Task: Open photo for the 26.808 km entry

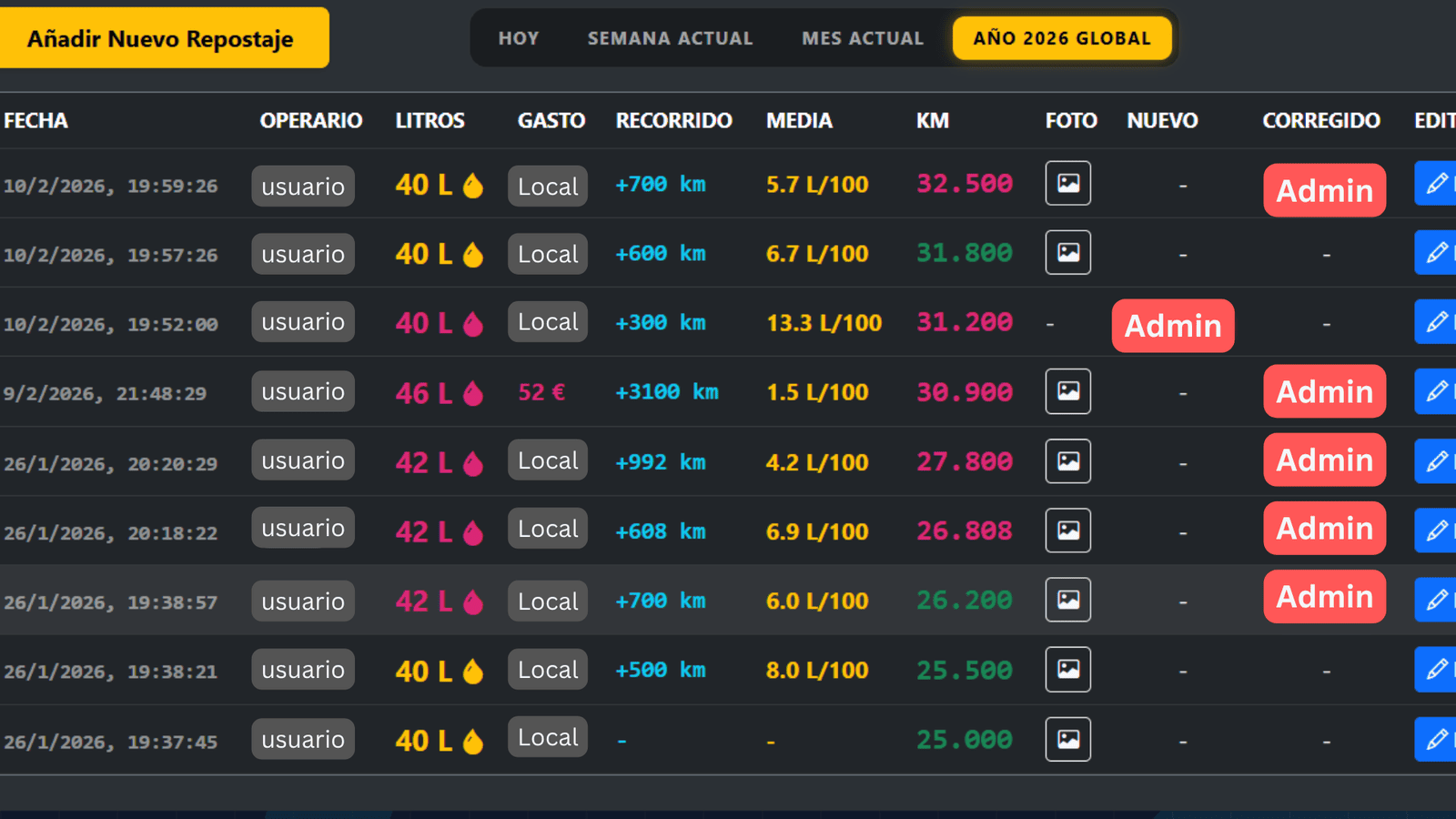Action: [1068, 531]
